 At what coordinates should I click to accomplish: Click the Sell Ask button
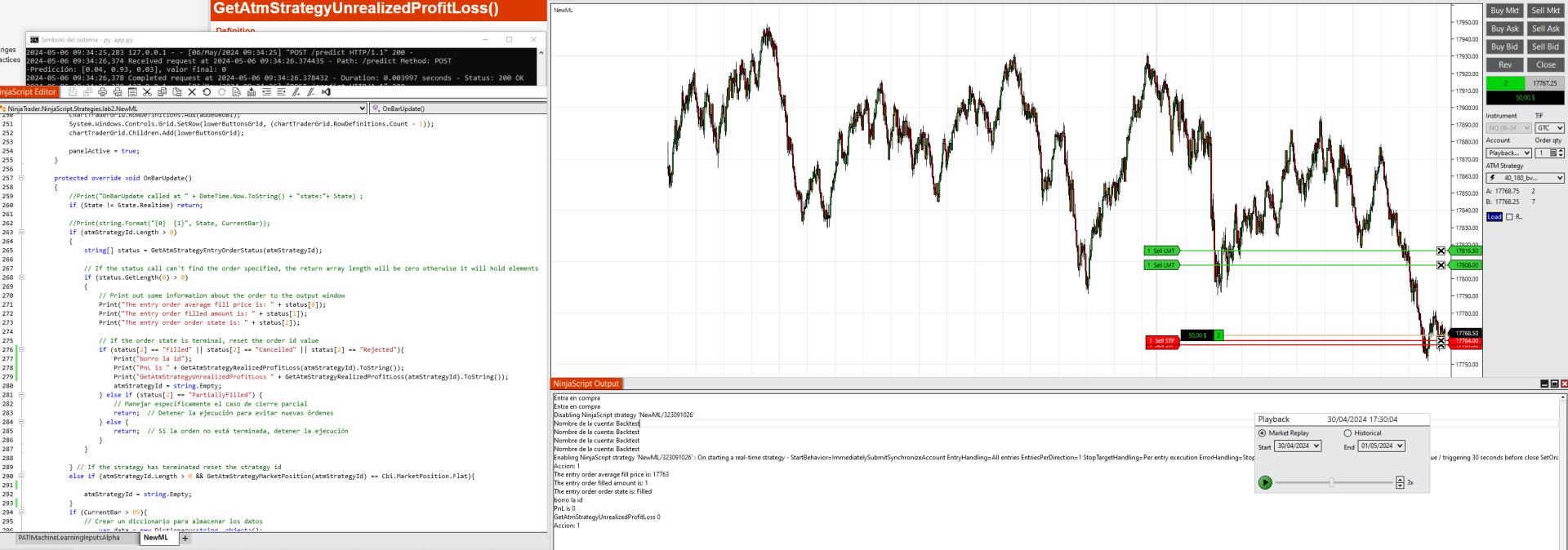click(1545, 29)
